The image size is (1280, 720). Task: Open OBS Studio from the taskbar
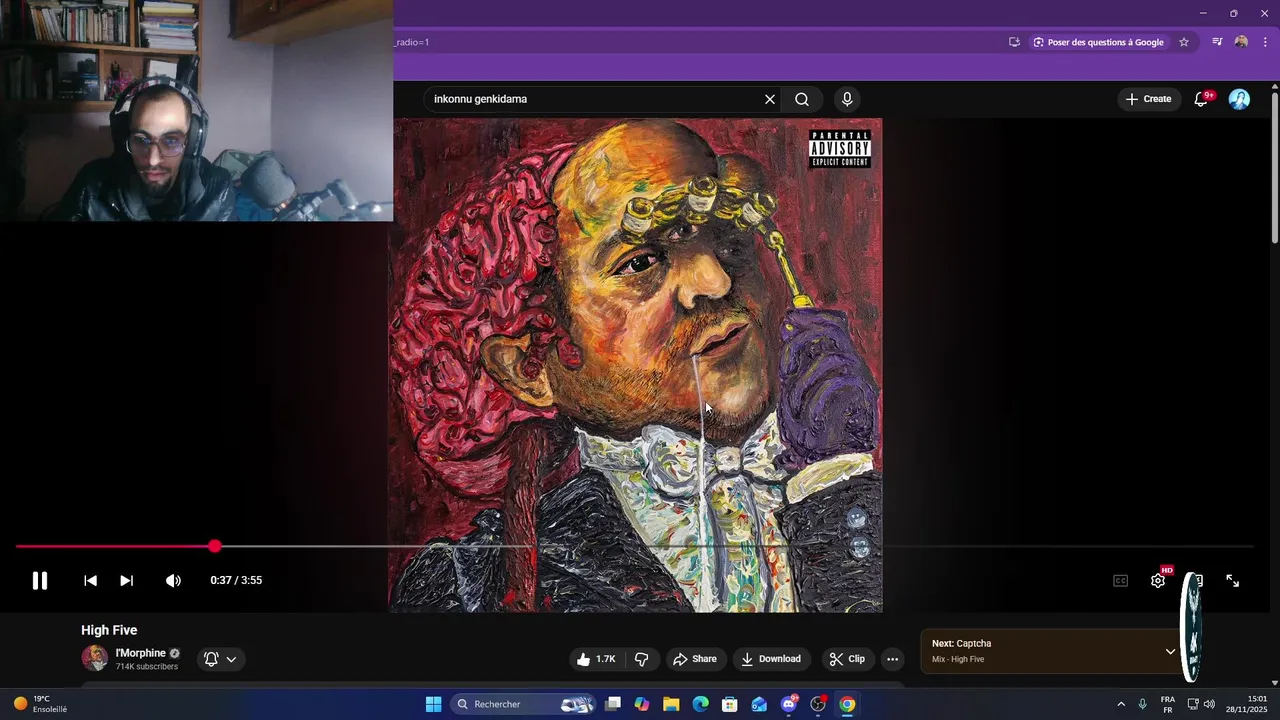pos(818,704)
